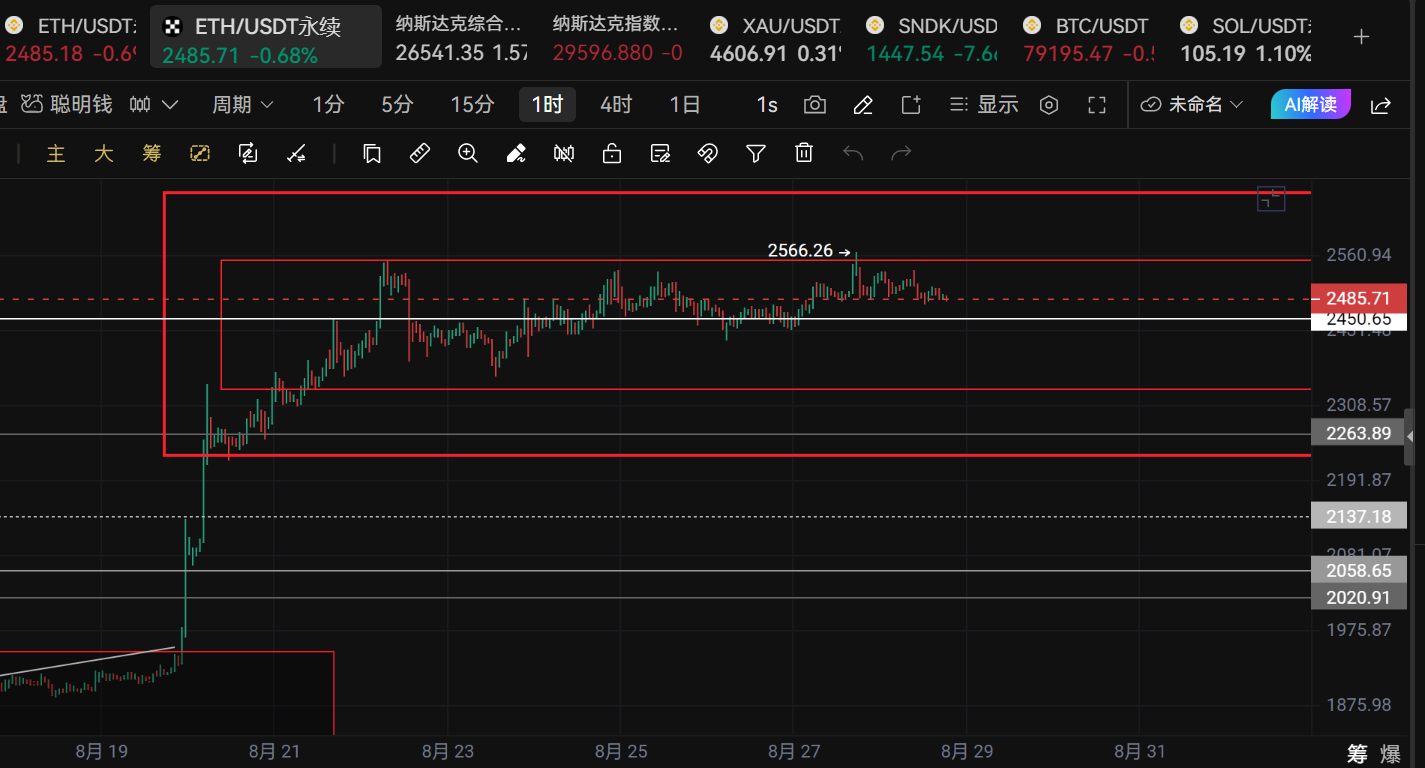1425x768 pixels.
Task: Select the 1日 timeframe
Action: (x=685, y=104)
